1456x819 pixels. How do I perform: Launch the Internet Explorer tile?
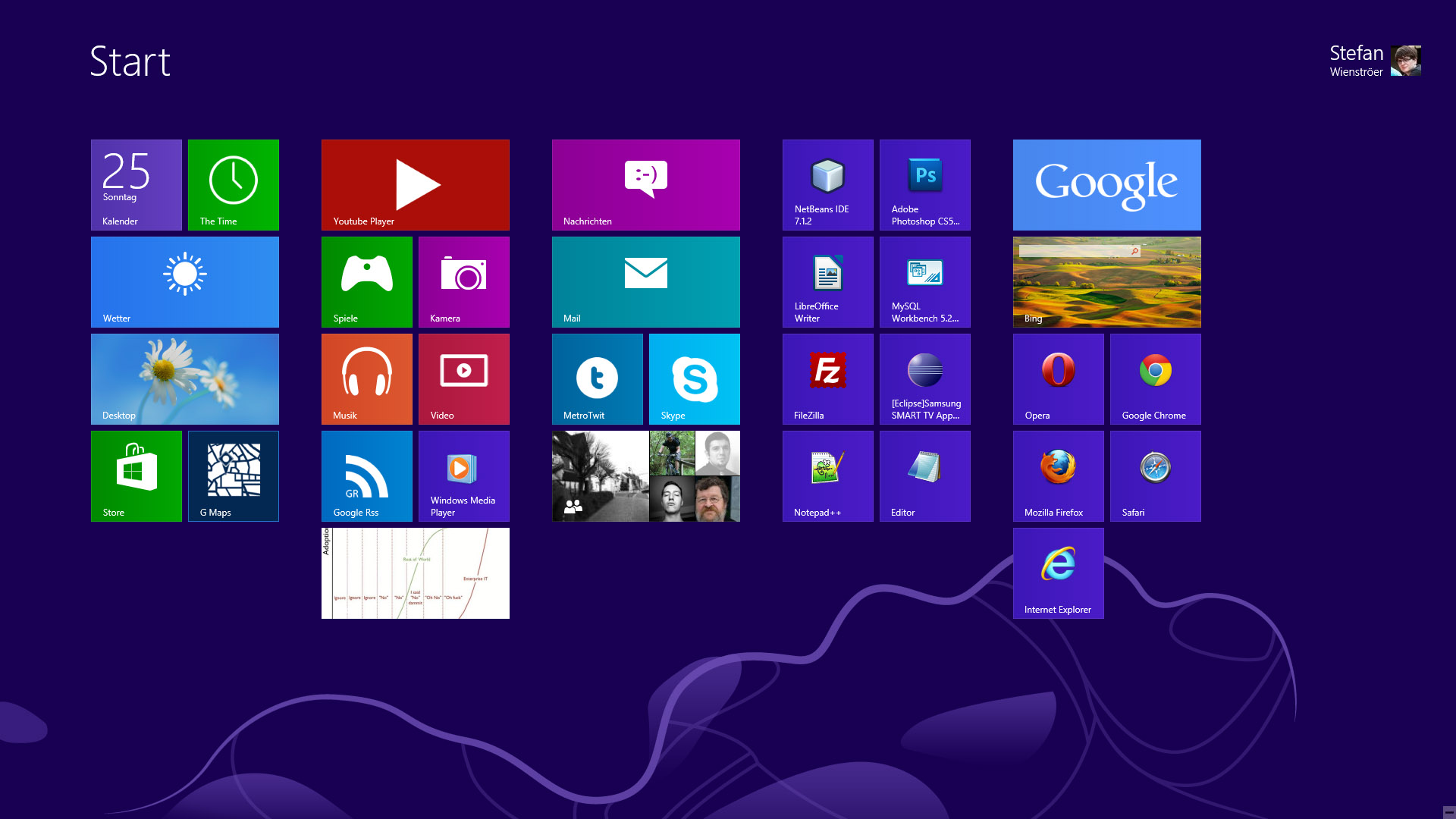click(1059, 573)
